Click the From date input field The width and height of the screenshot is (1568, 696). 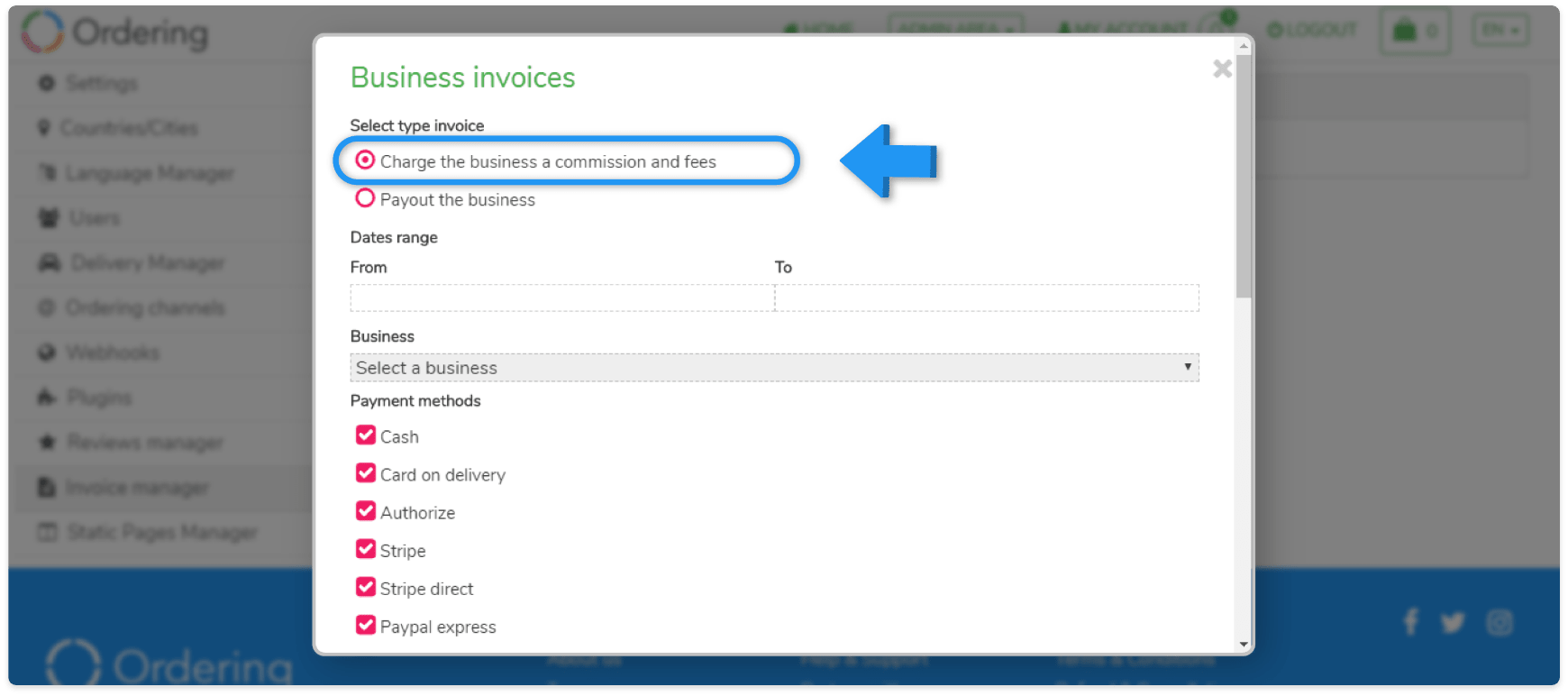[562, 298]
